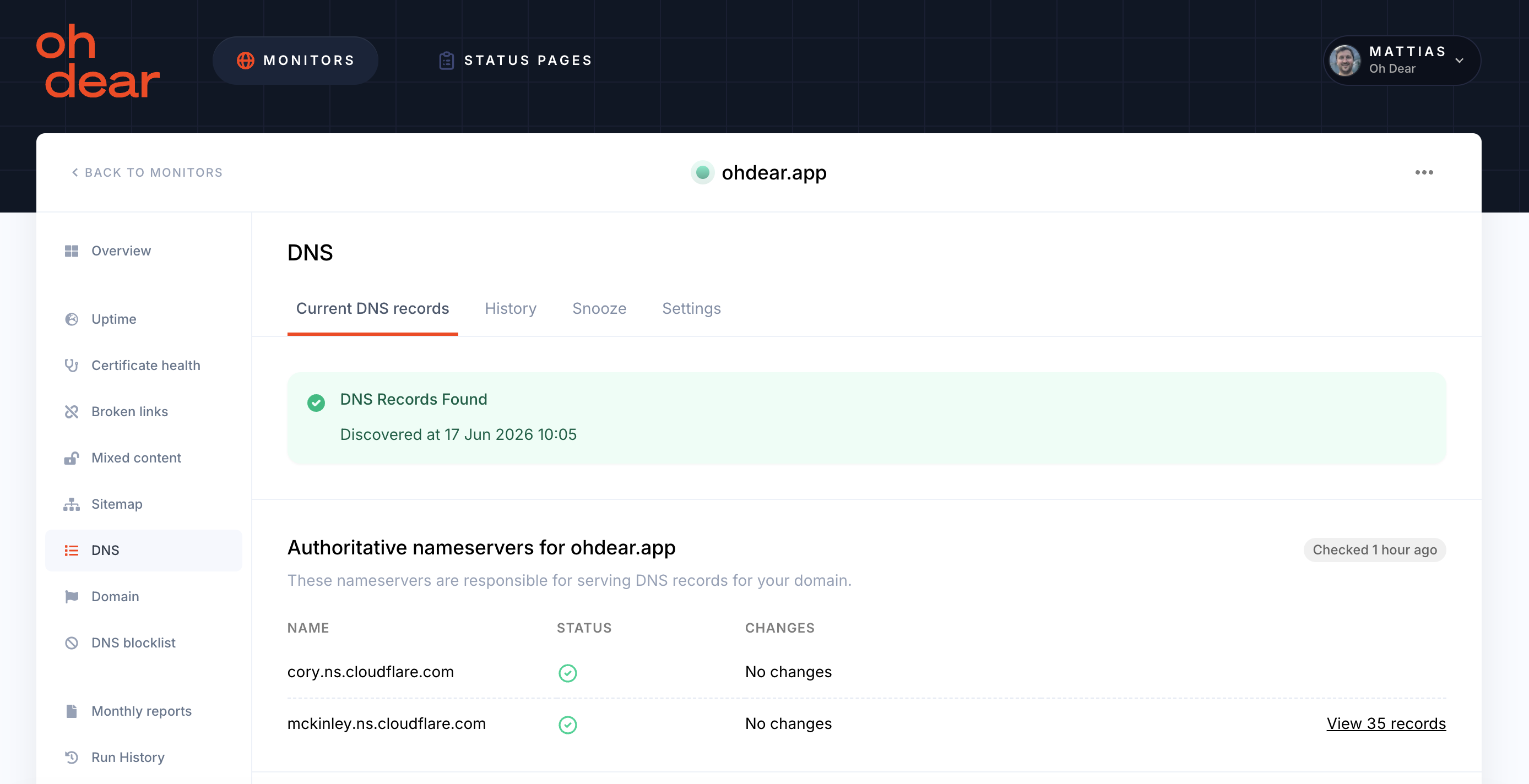Click the mckinley.ns.cloudflare.com nameserver name
The width and height of the screenshot is (1529, 784).
click(x=387, y=724)
